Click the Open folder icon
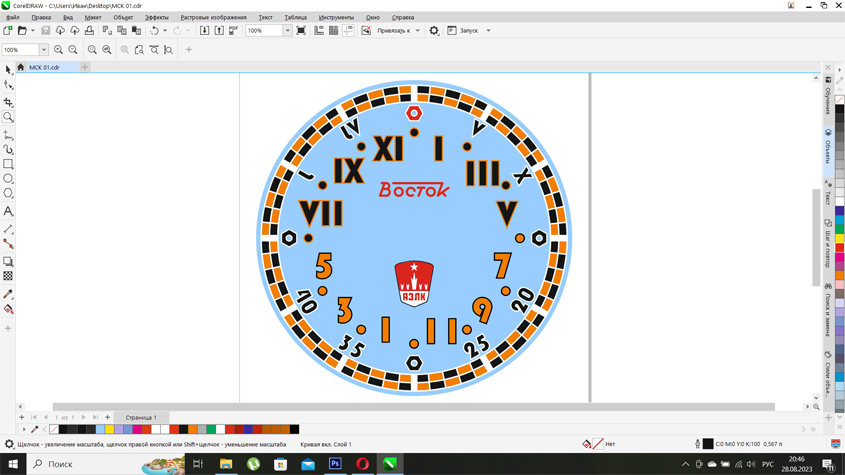845x475 pixels. 22,31
